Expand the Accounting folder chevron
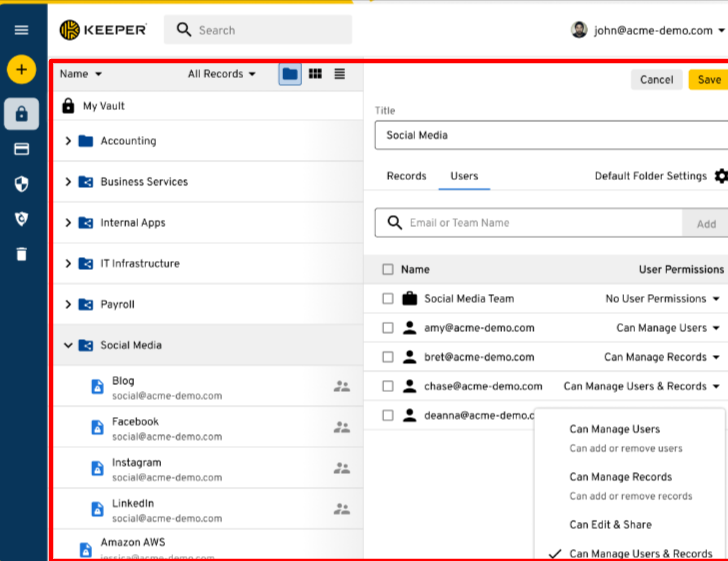The width and height of the screenshot is (728, 561). pyautogui.click(x=68, y=141)
